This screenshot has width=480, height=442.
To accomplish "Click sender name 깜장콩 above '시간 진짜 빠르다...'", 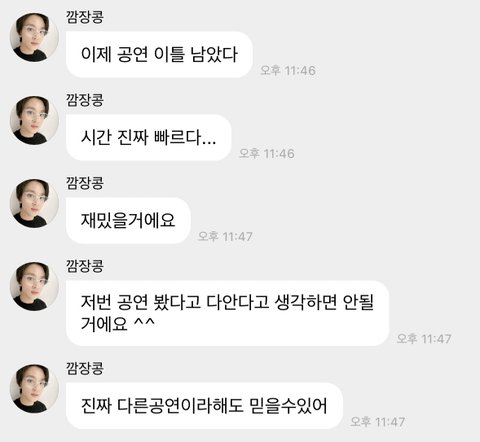I will (85, 100).
